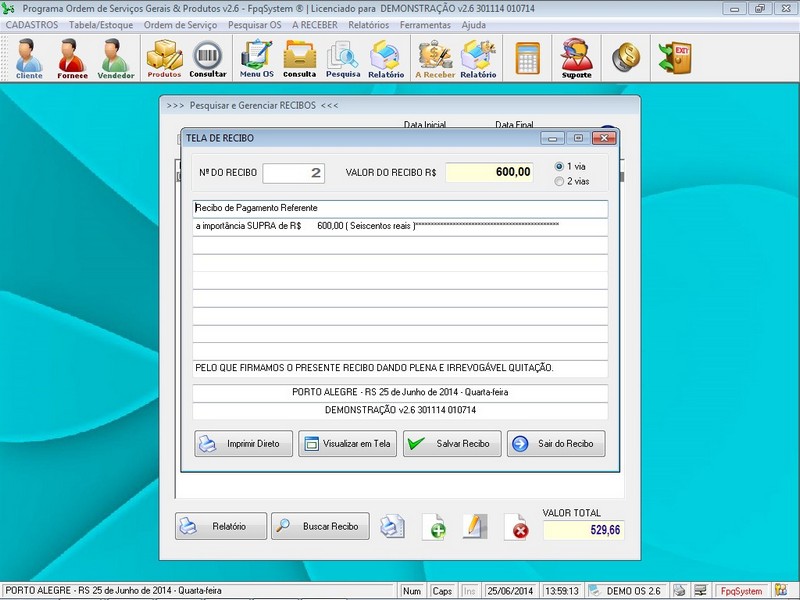Viewport: 800px width, 600px height.
Task: Click the A Receber toolbar icon
Action: coord(436,59)
